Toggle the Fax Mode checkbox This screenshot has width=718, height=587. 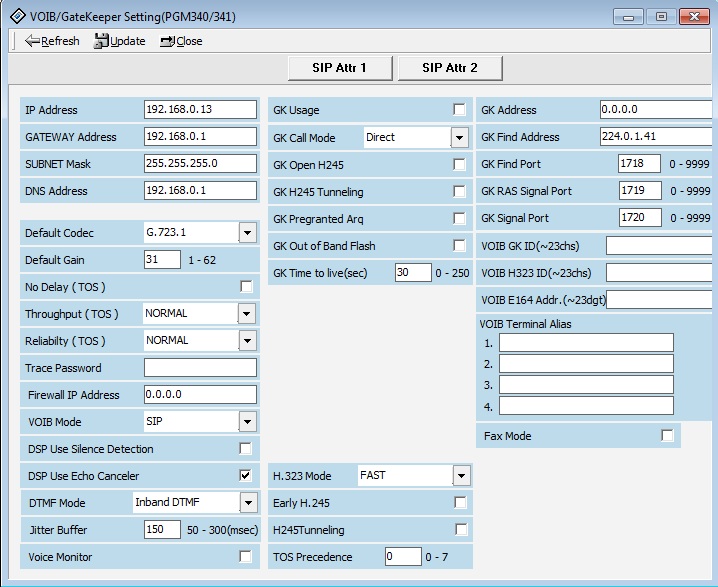click(667, 436)
